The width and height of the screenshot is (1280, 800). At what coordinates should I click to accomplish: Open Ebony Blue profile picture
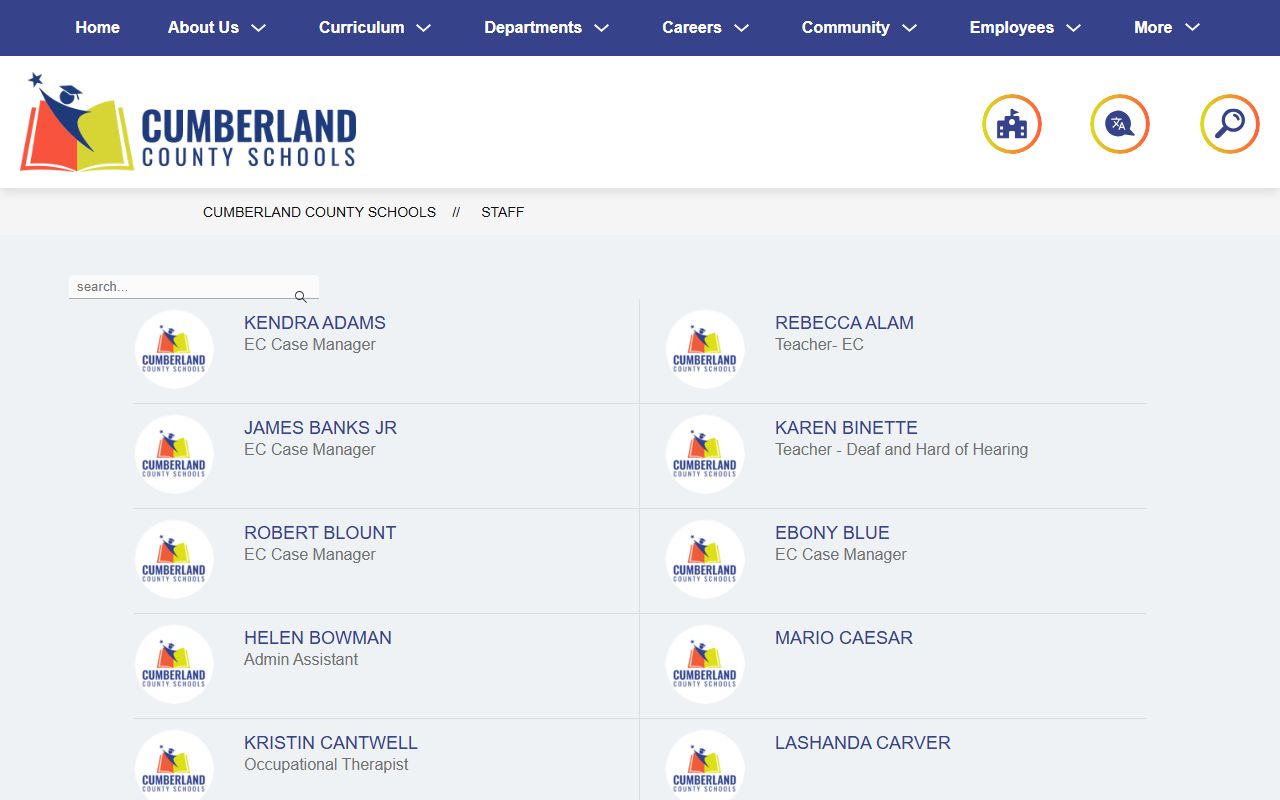point(705,559)
